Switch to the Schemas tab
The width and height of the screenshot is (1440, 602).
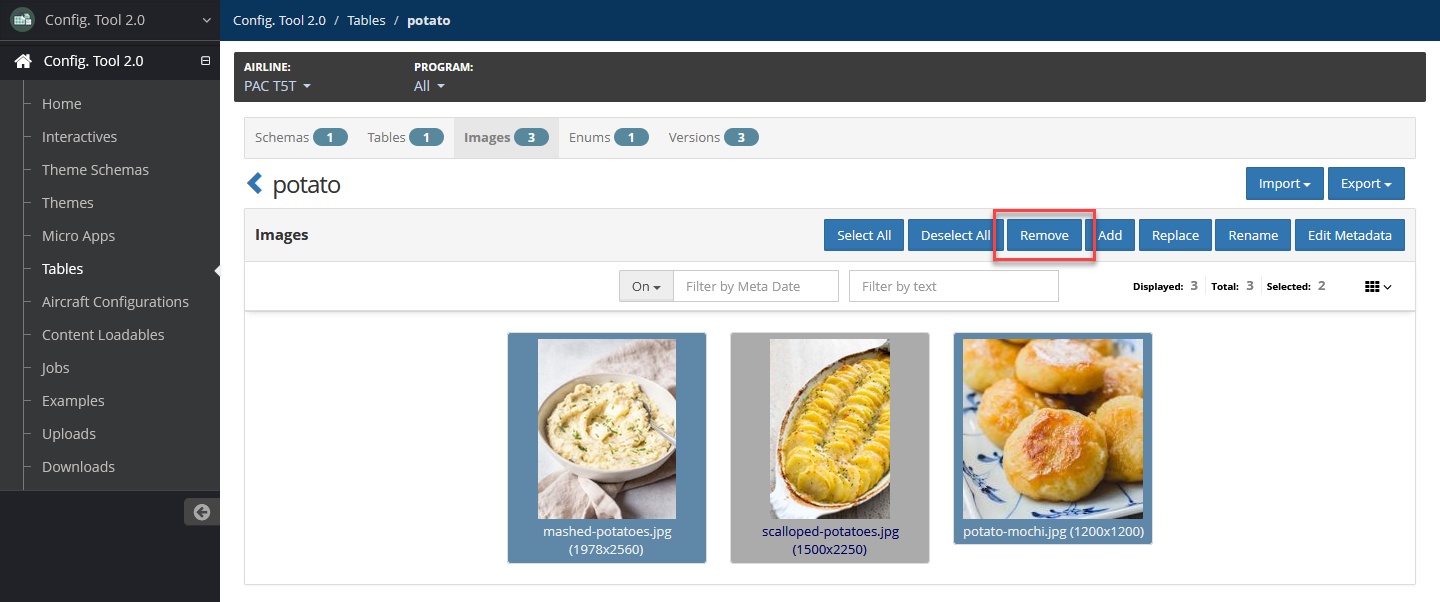click(301, 137)
